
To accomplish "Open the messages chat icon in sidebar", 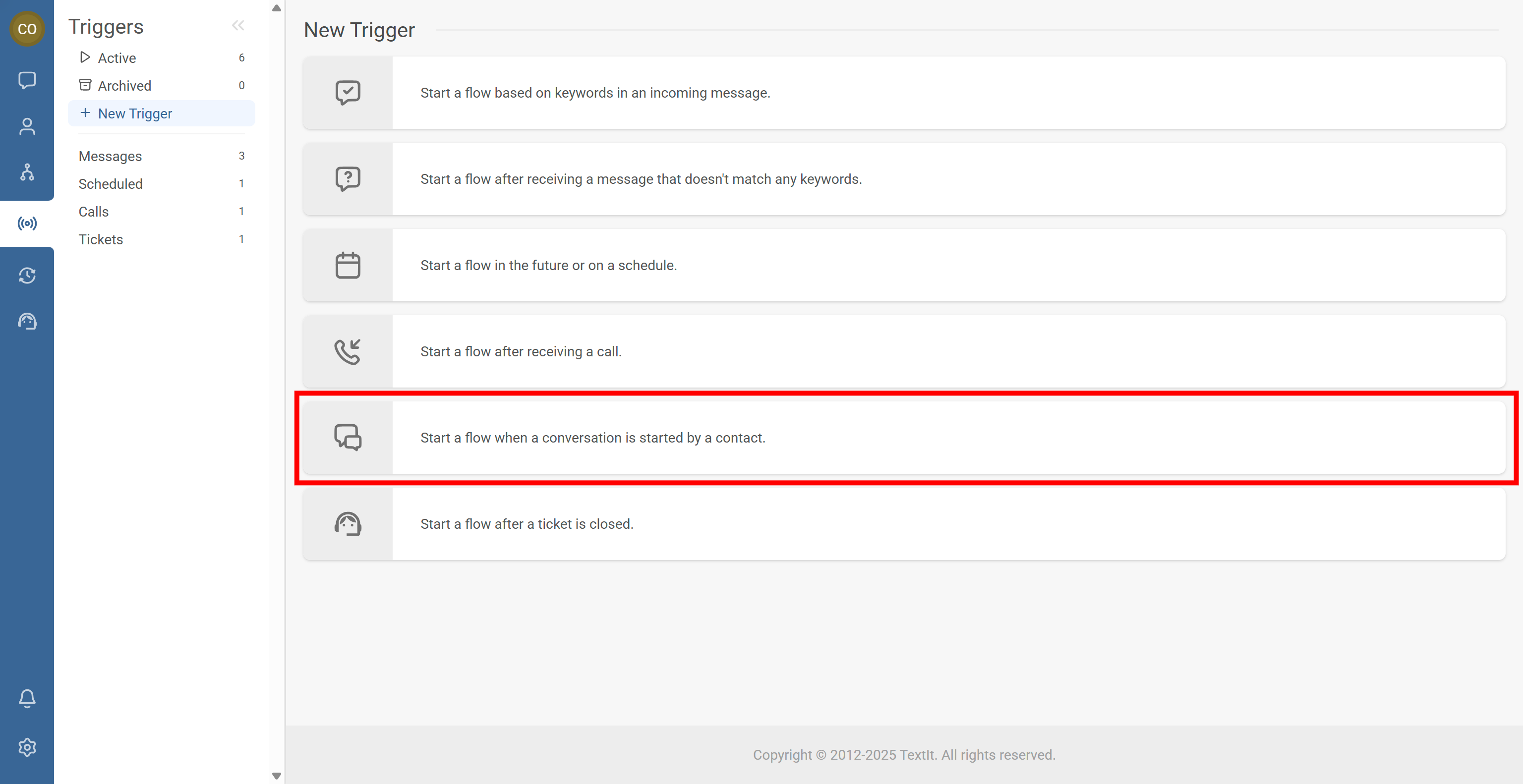I will [27, 80].
